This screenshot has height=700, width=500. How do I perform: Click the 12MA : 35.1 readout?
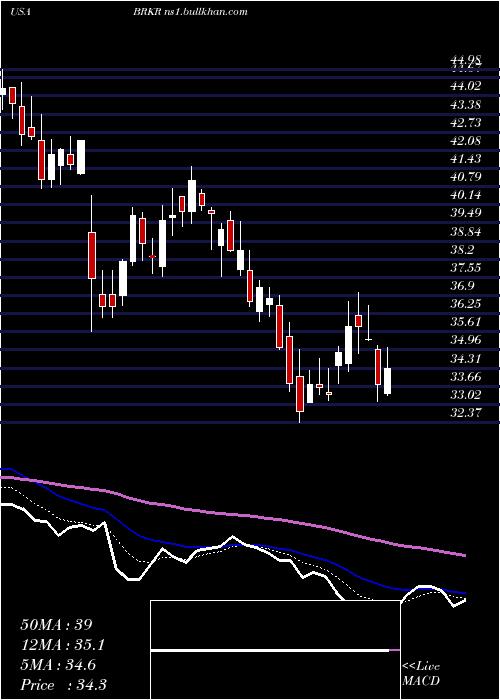[63, 645]
